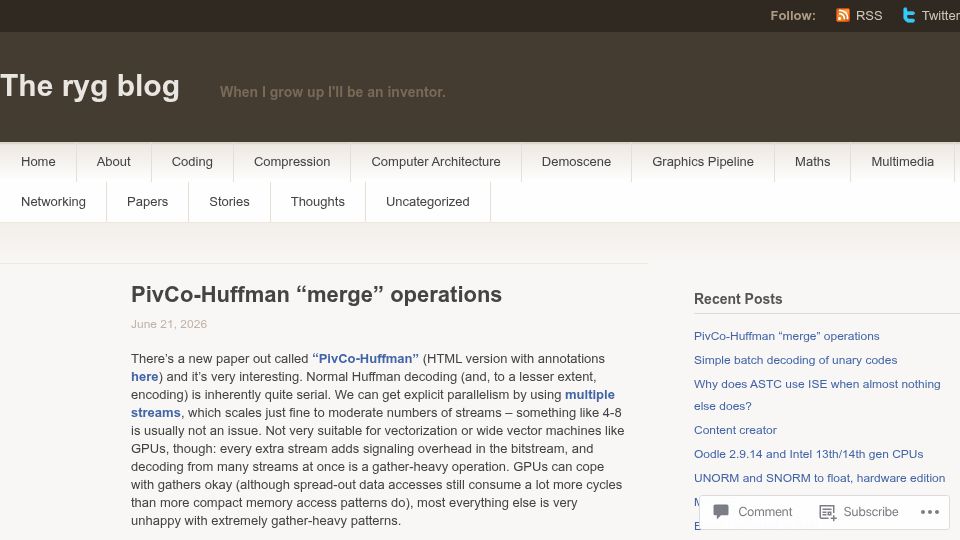
Task: Click the June 21, 2026 post date
Action: [169, 324]
